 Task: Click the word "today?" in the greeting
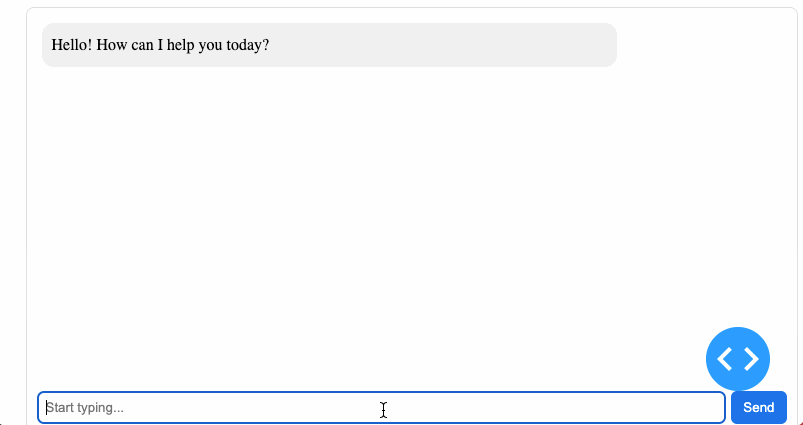point(248,45)
